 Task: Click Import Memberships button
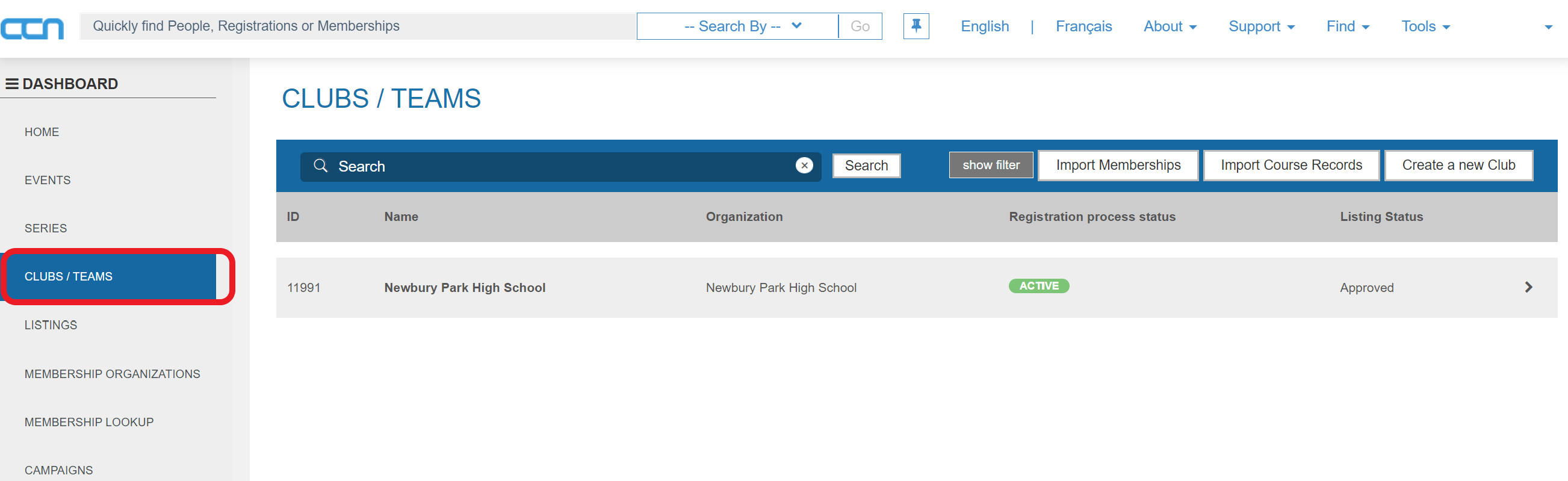pos(1118,165)
